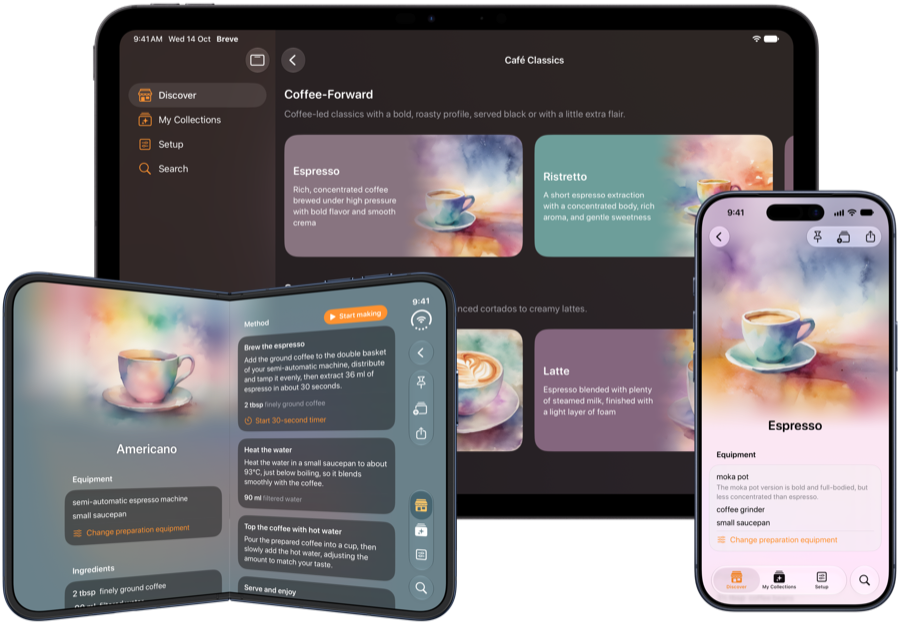Tap the orange Start making button
The width and height of the screenshot is (900, 626).
coord(356,315)
